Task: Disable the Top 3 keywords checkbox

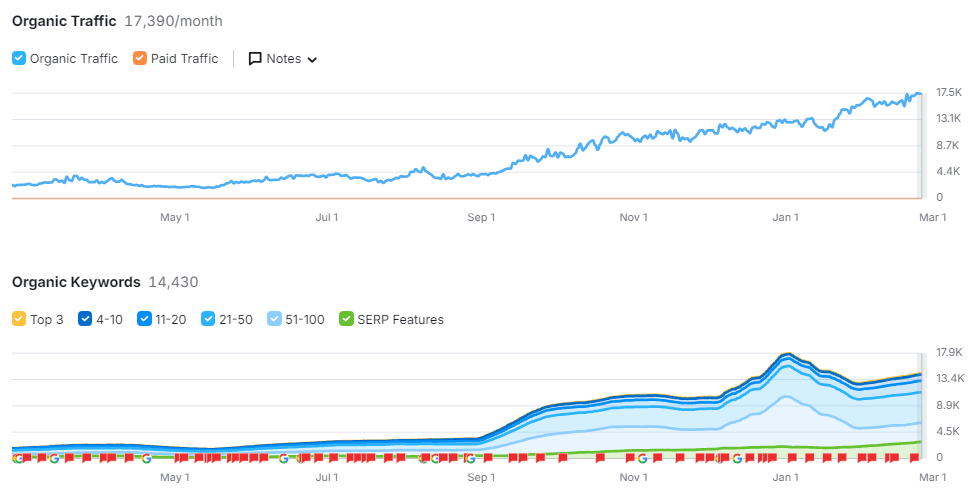Action: [x=19, y=319]
